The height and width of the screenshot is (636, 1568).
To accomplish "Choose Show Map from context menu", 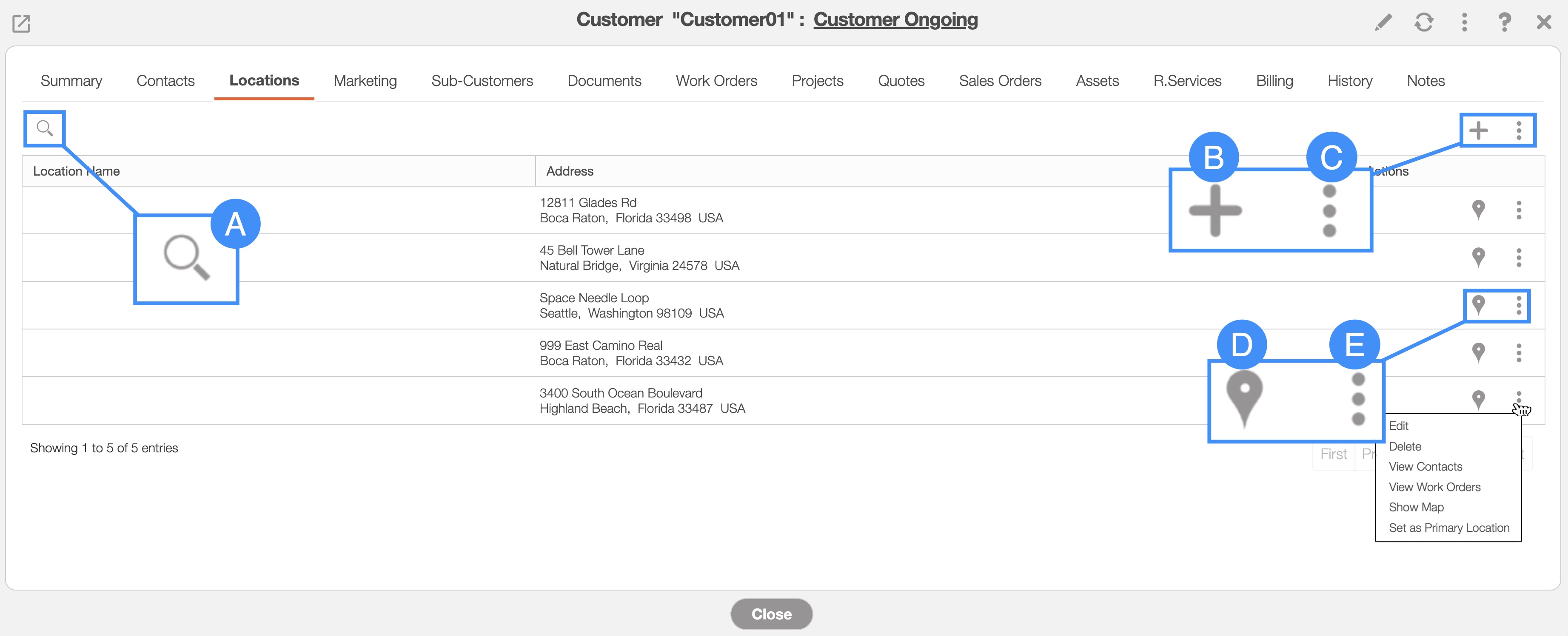I will pyautogui.click(x=1416, y=507).
